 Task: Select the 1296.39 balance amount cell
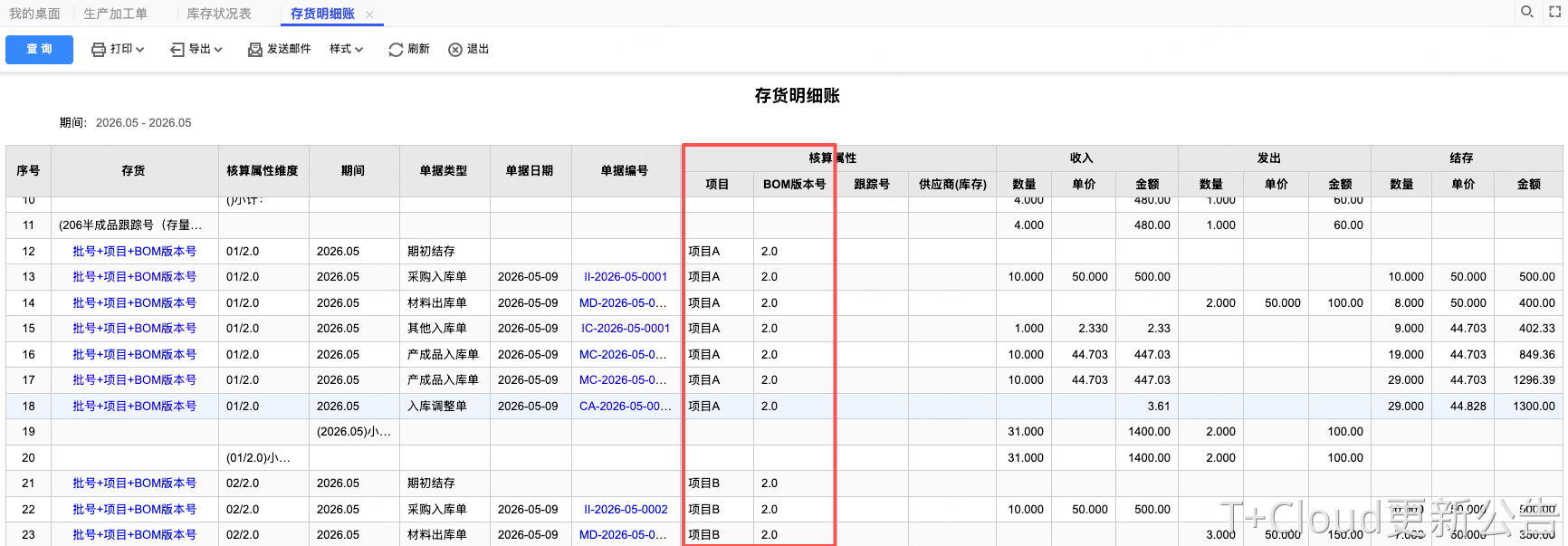click(x=1528, y=380)
